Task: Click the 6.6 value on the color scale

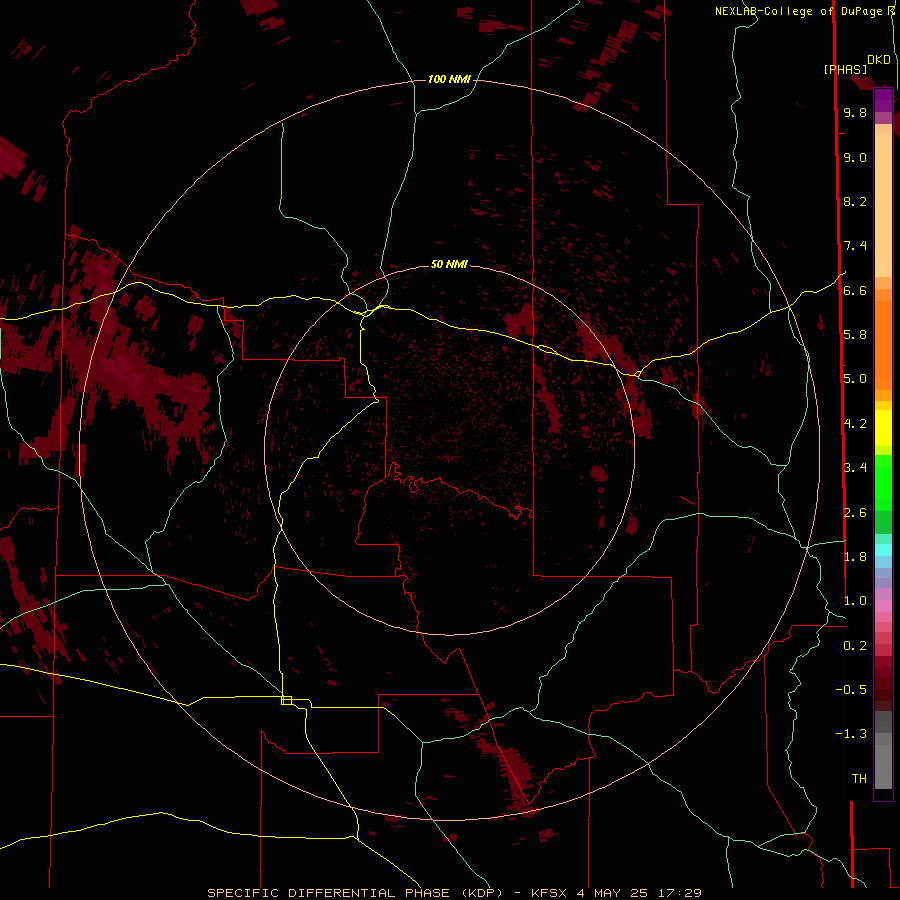Action: (x=855, y=290)
